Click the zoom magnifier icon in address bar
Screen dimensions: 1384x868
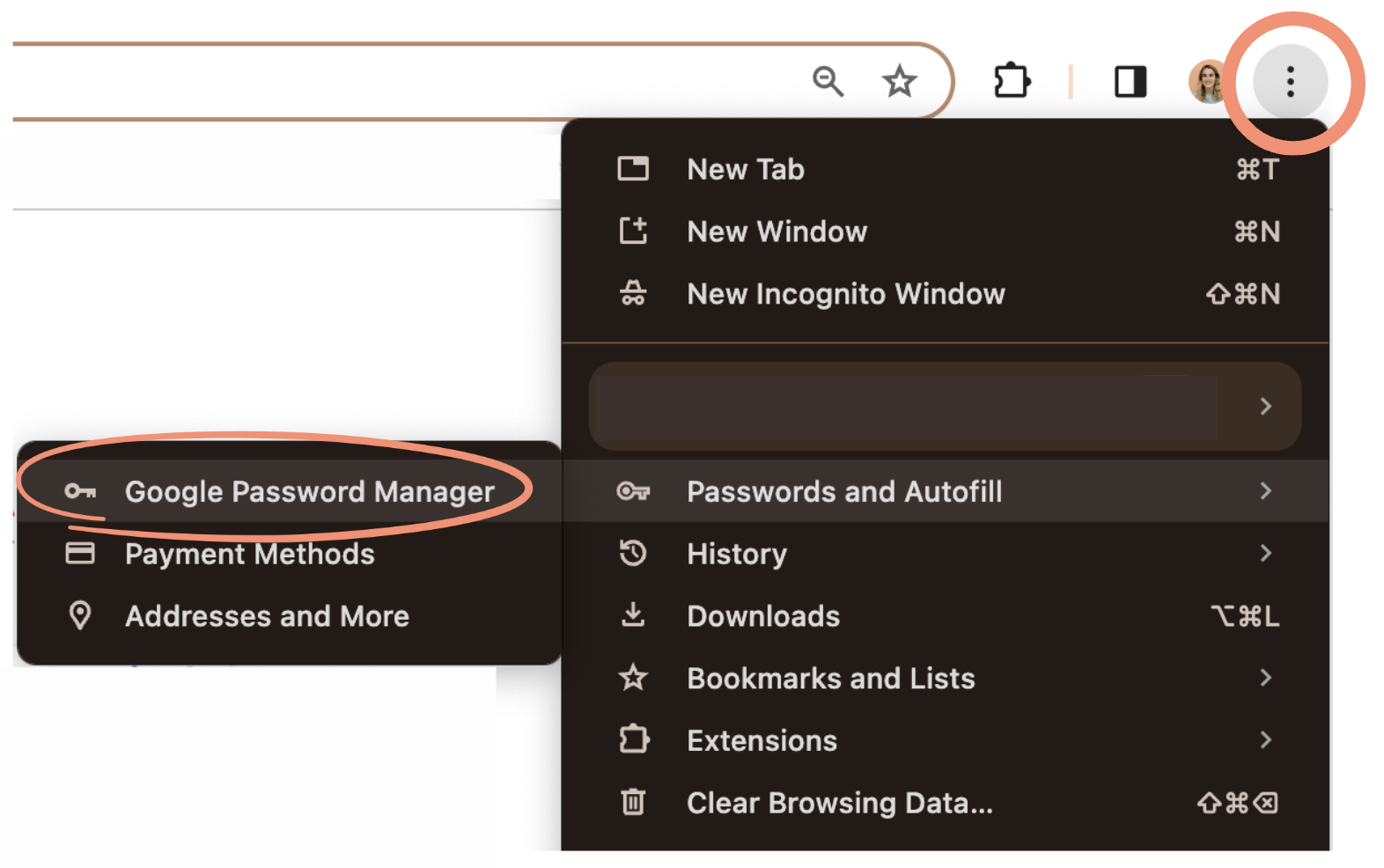tap(828, 81)
